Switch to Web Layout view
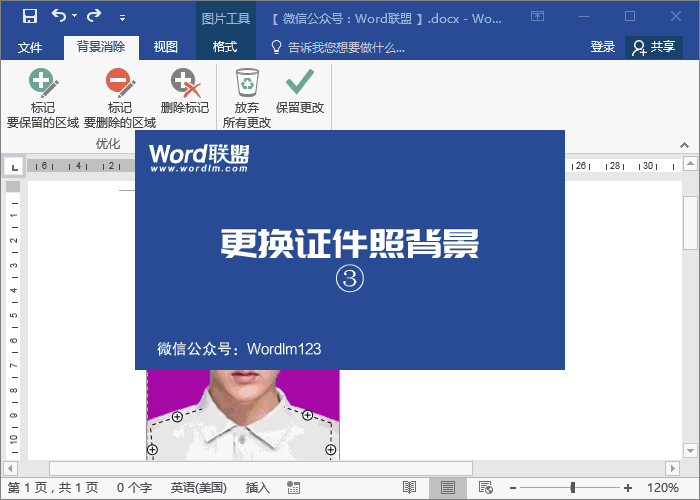700x500 pixels. [485, 488]
